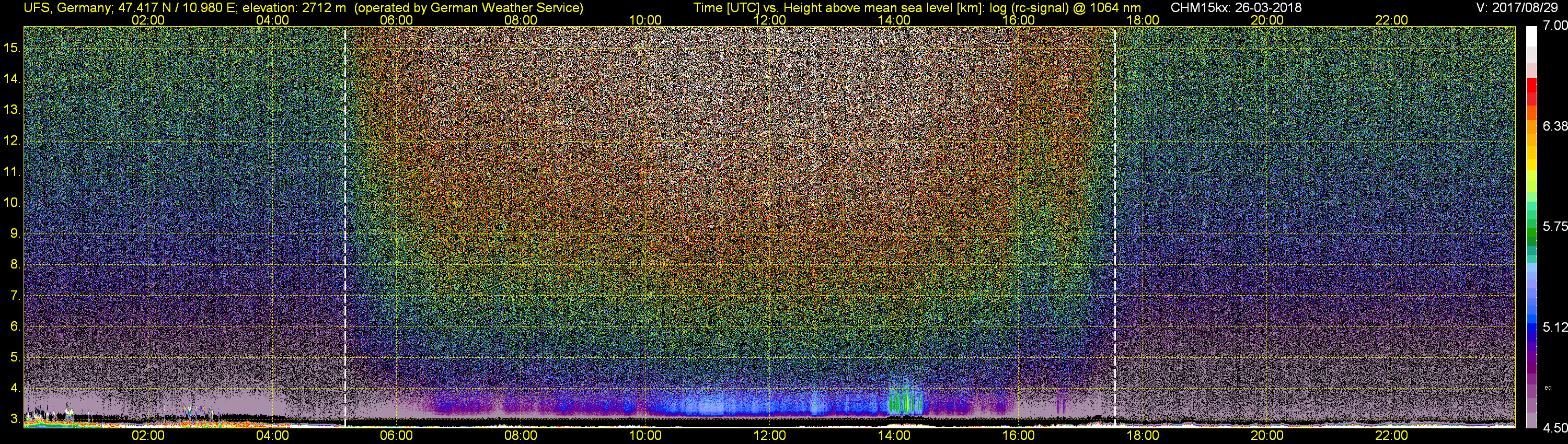Click the 15. km height axis label
This screenshot has width=1568, height=444.
tap(12, 48)
